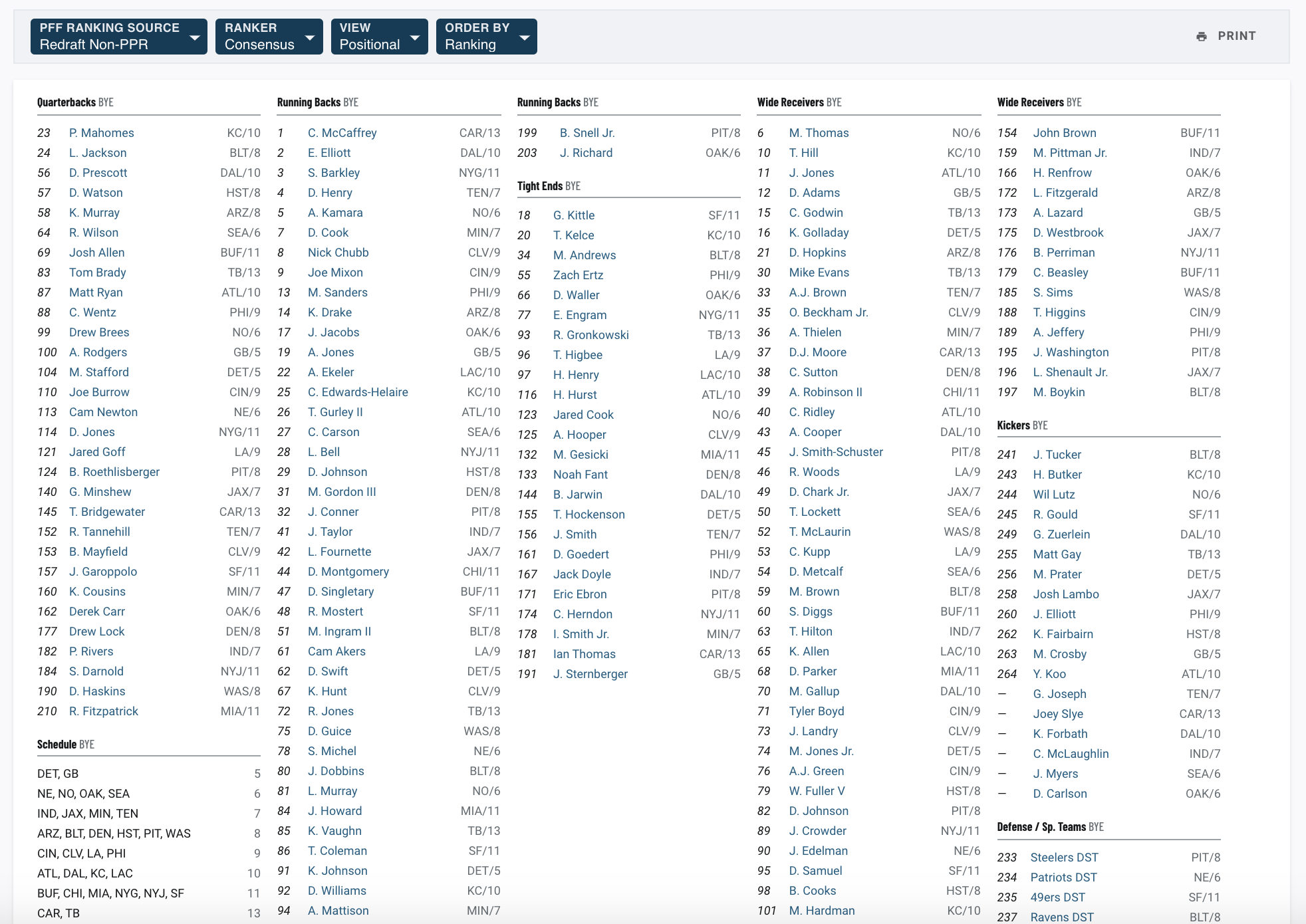Select Nick Chubb running back
The image size is (1306, 924).
[338, 253]
